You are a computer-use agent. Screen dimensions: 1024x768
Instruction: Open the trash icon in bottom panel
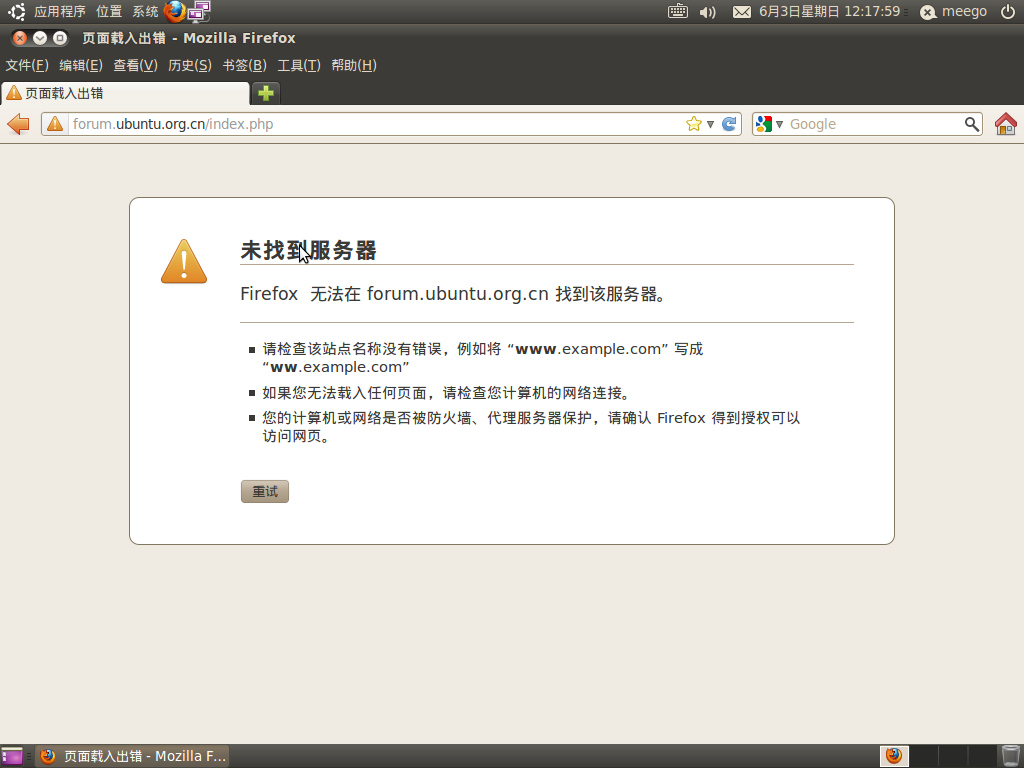(1010, 756)
